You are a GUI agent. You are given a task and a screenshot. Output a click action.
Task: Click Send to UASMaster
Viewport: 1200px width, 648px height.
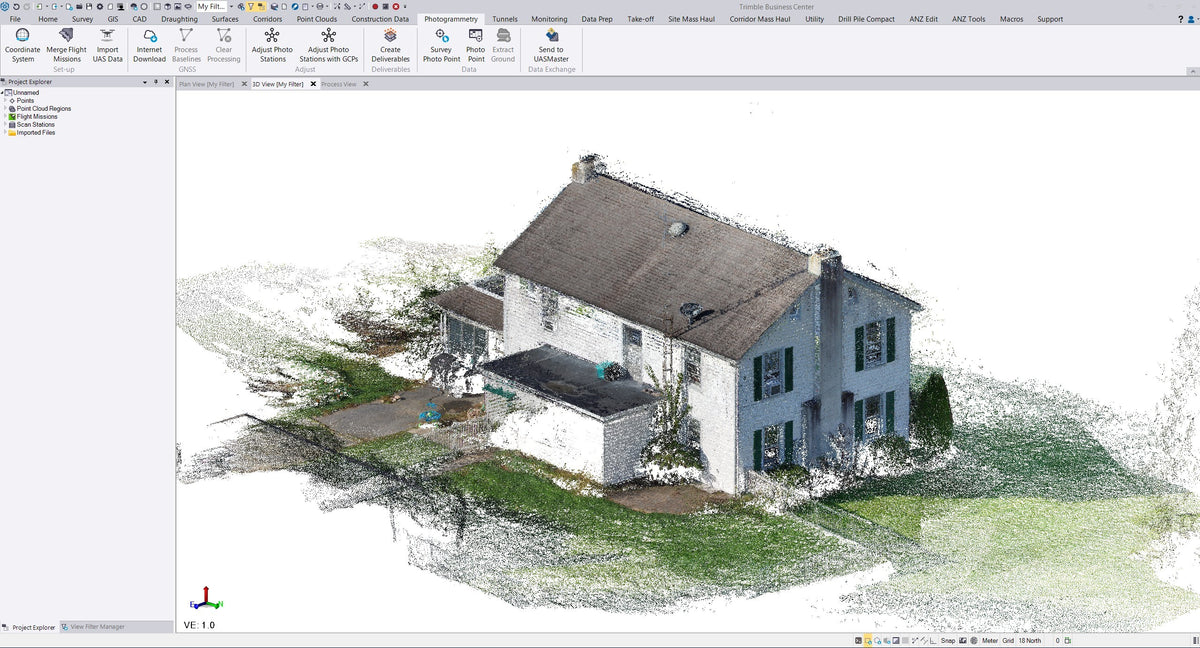(551, 46)
